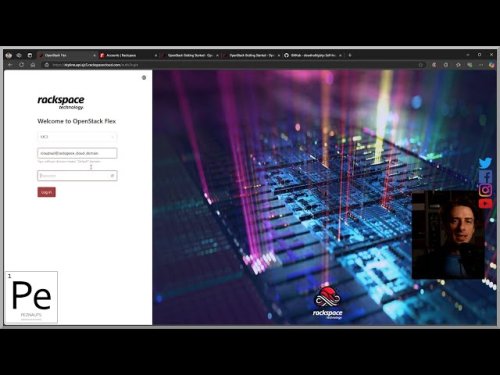Open the Twitter bird icon

tap(485, 163)
